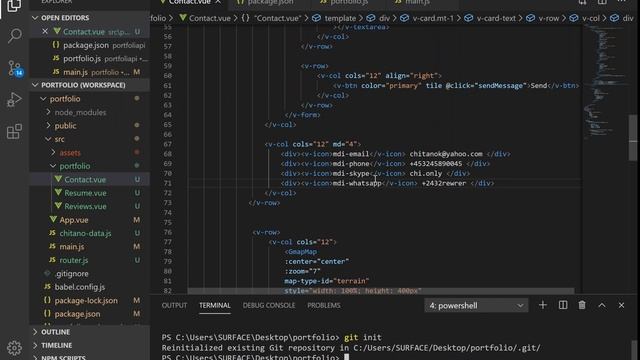This screenshot has width=640, height=360.
Task: Switch to the DEBUG CONSOLE tab
Action: point(269,305)
